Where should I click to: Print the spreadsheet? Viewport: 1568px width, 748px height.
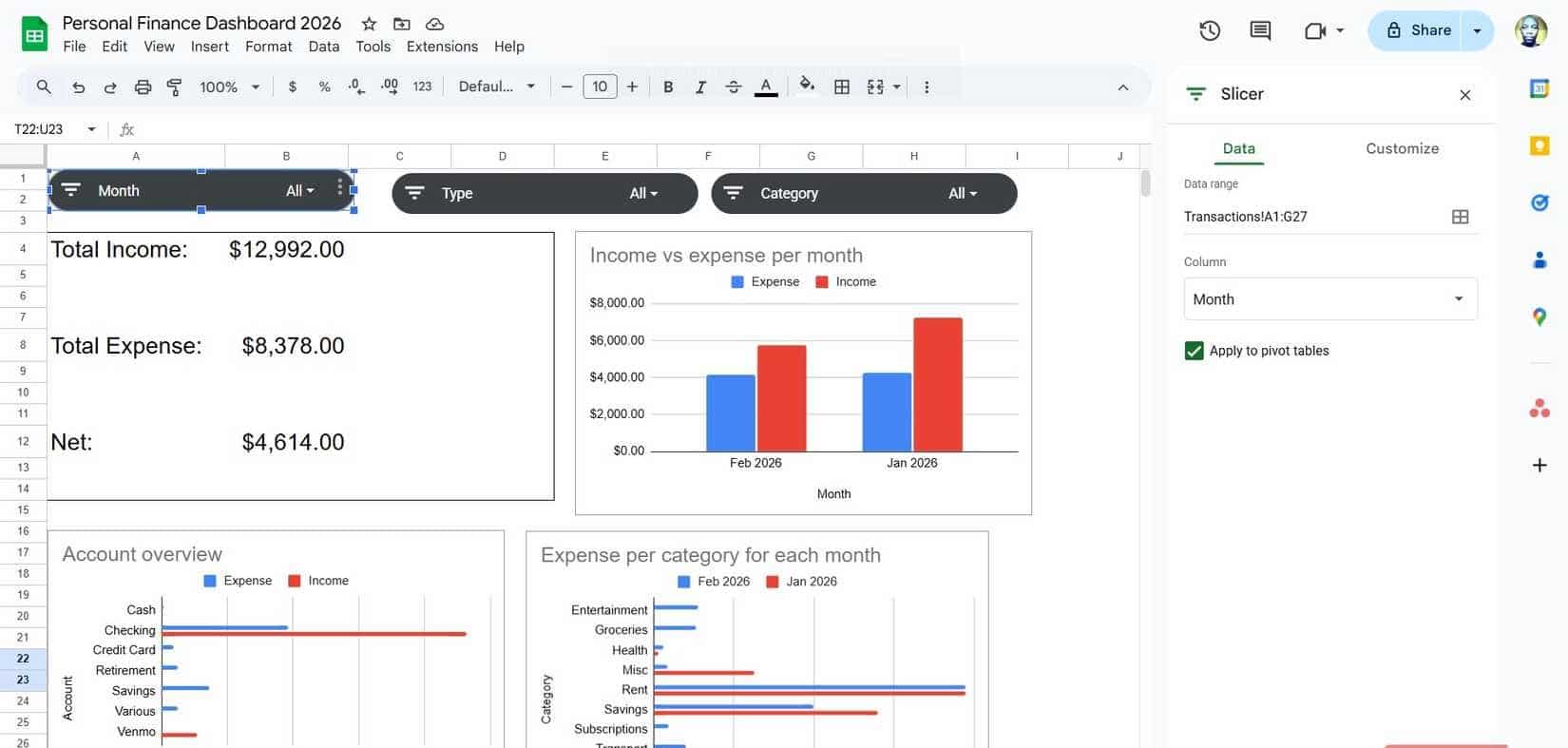(x=143, y=86)
